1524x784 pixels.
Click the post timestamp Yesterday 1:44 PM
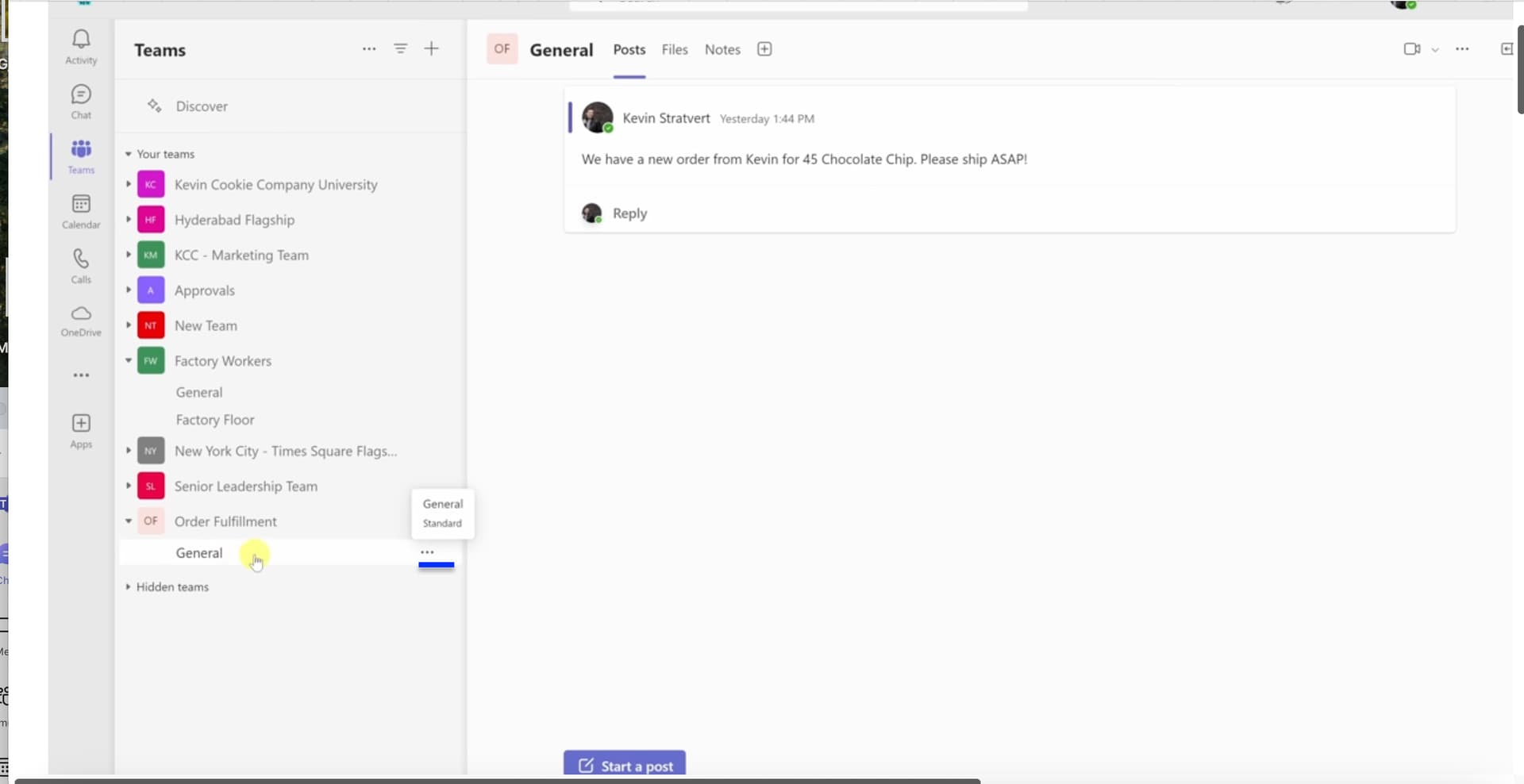(767, 119)
